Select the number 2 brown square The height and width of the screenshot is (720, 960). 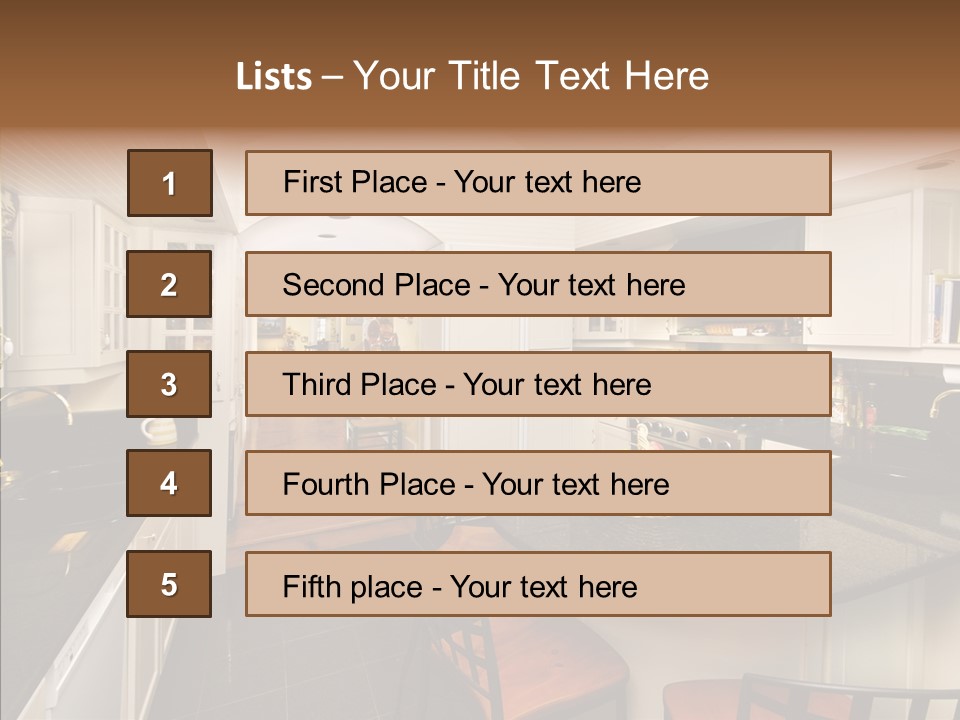point(169,284)
